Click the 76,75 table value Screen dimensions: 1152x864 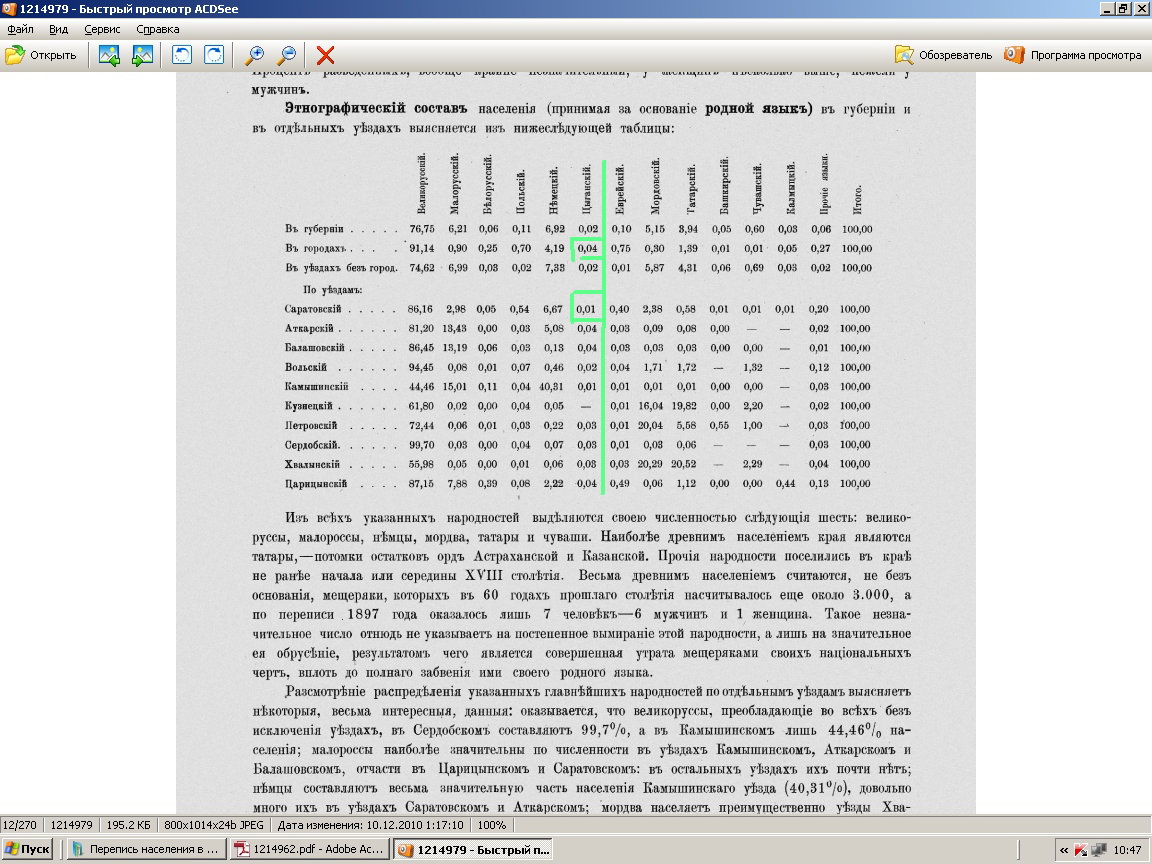(x=422, y=229)
